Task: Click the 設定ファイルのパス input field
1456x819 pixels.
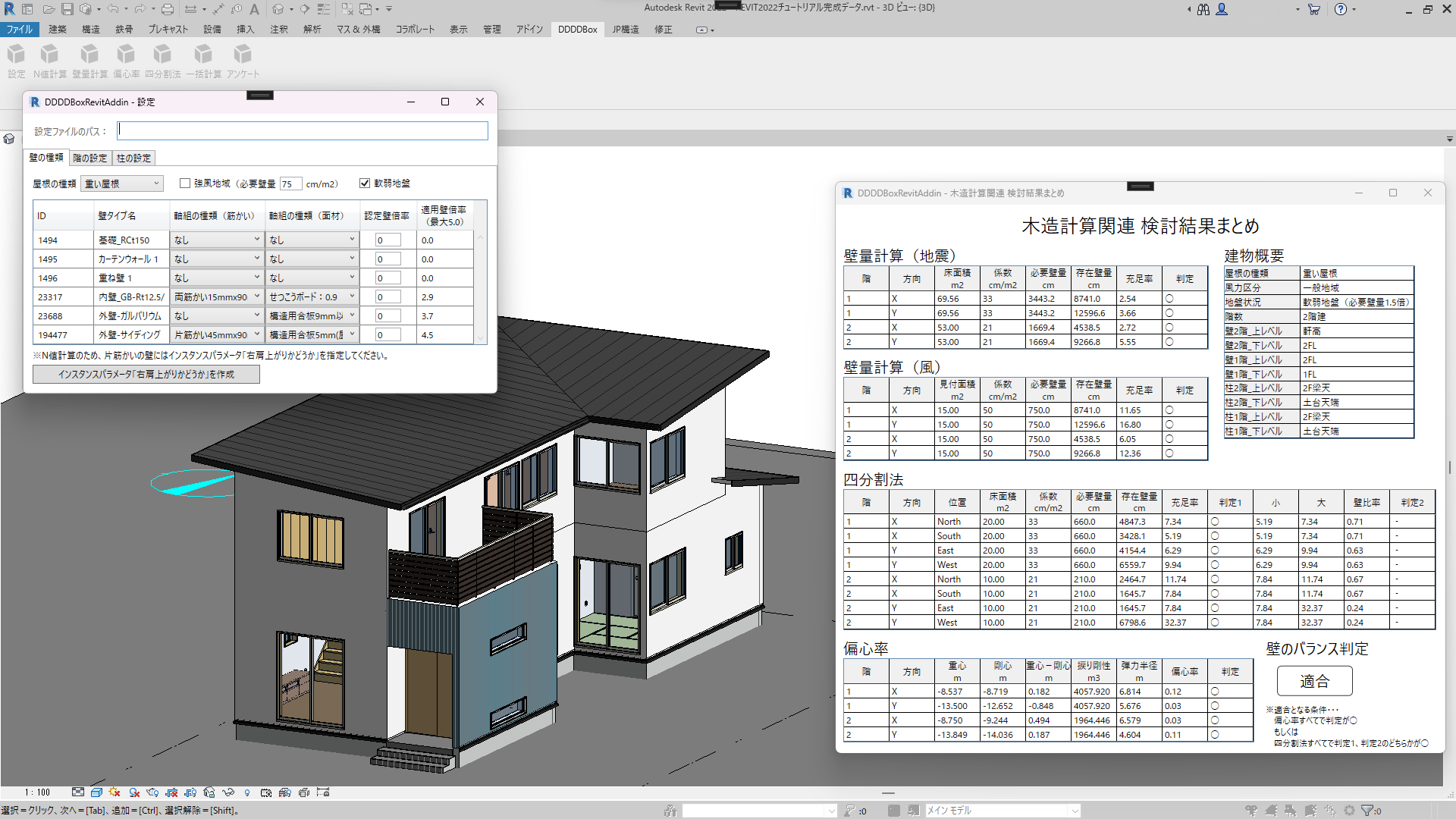Action: coord(302,131)
